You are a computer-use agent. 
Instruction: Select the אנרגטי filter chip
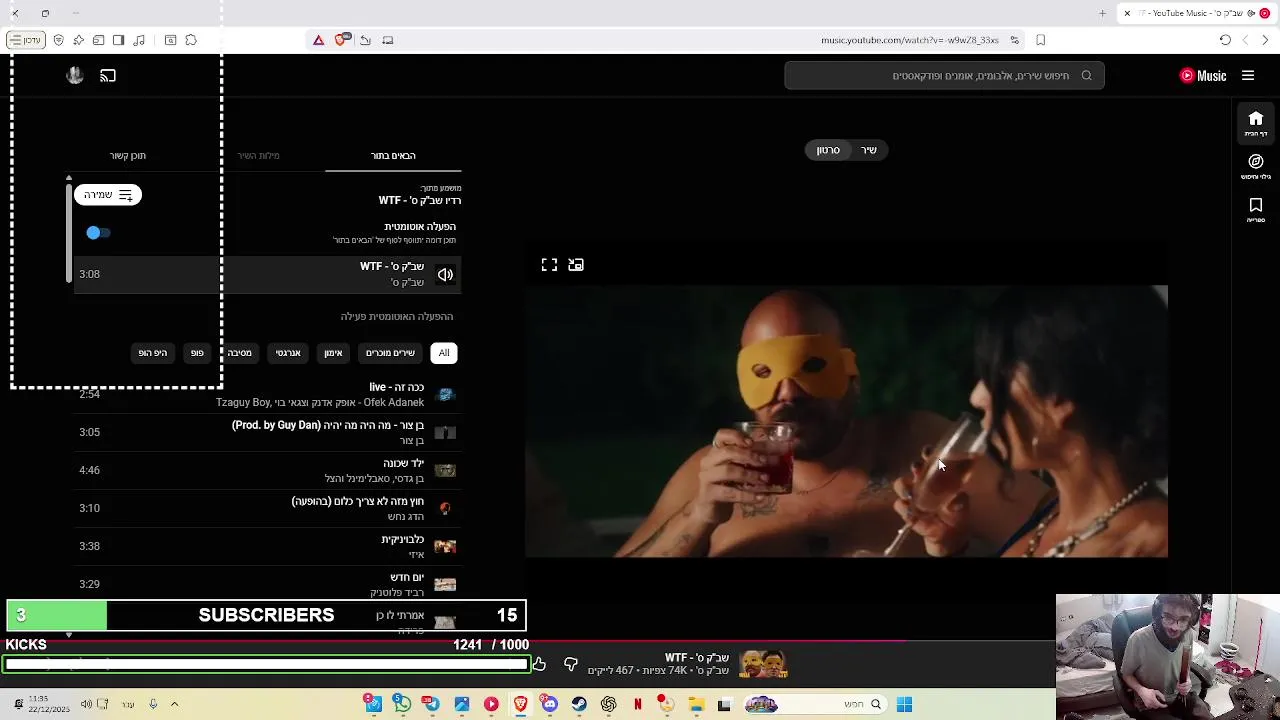288,353
